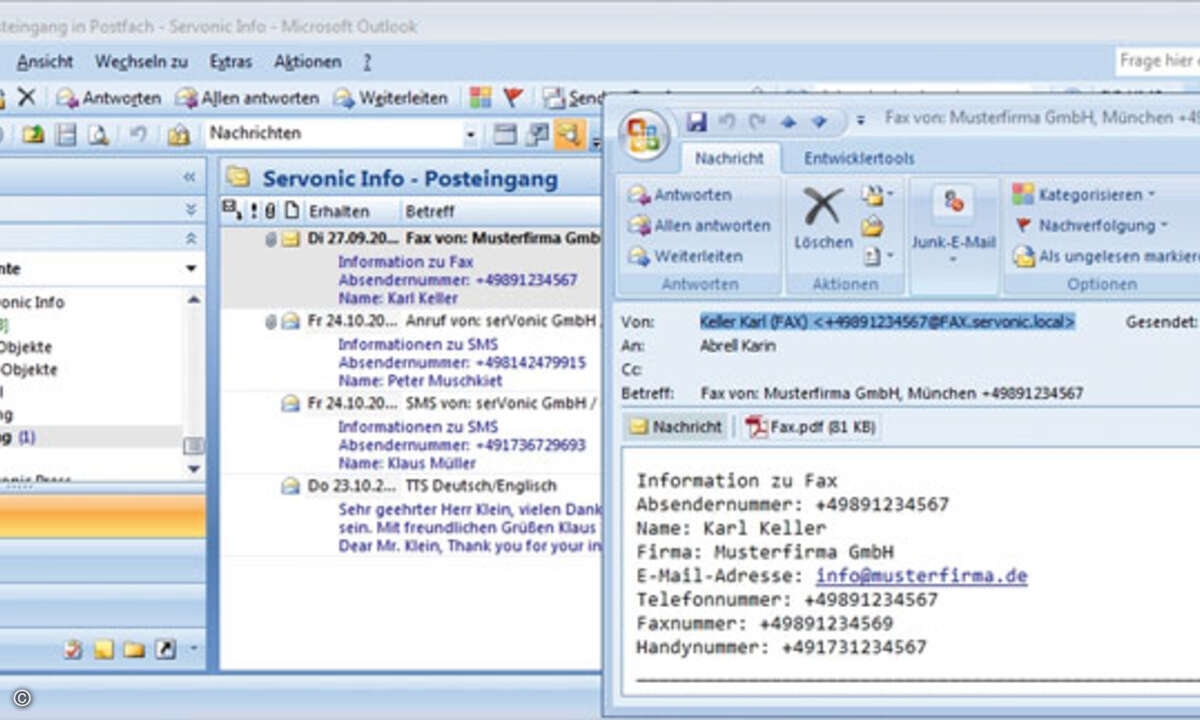The width and height of the screenshot is (1200, 720).
Task: Delete item using main toolbar X icon
Action: [x=26, y=97]
